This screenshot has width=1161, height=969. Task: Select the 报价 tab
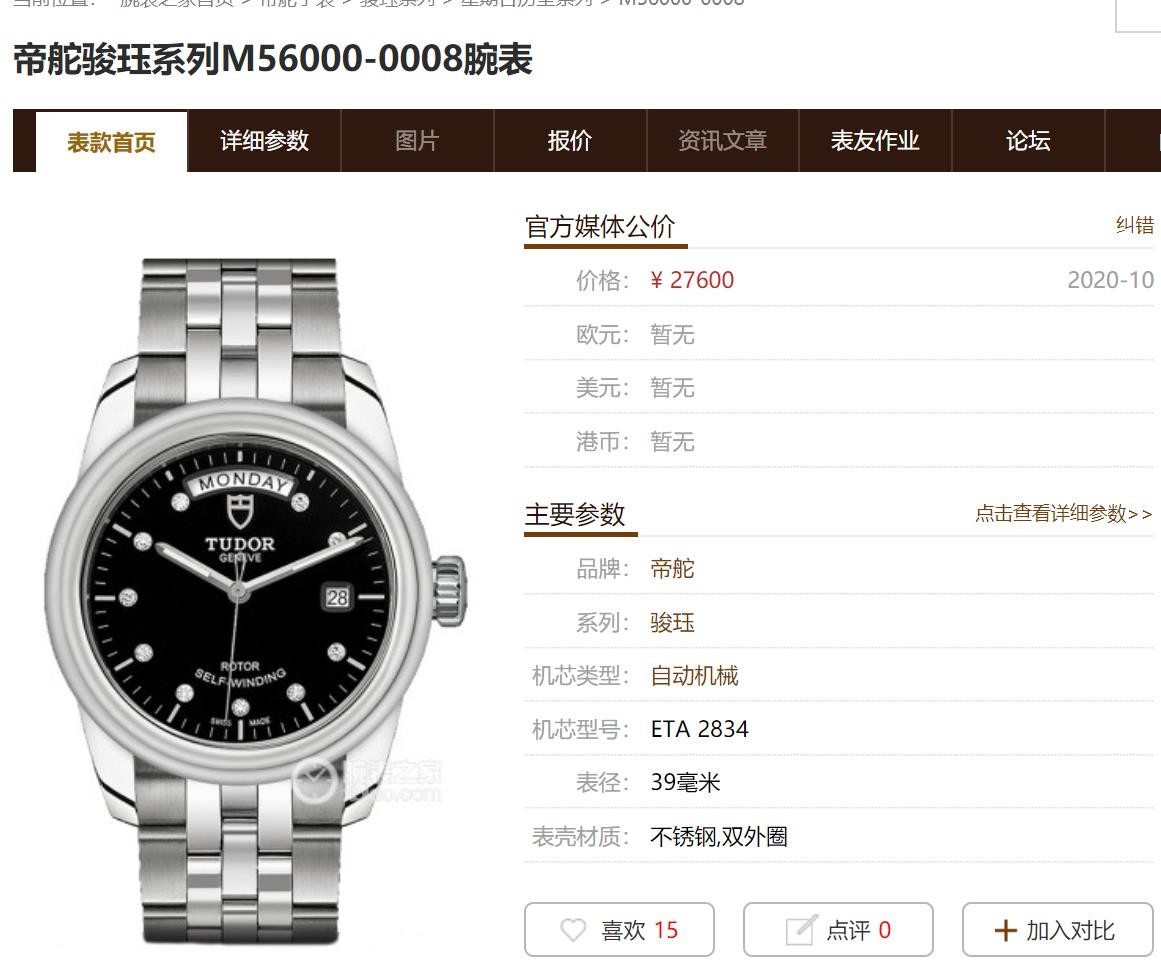[x=570, y=141]
